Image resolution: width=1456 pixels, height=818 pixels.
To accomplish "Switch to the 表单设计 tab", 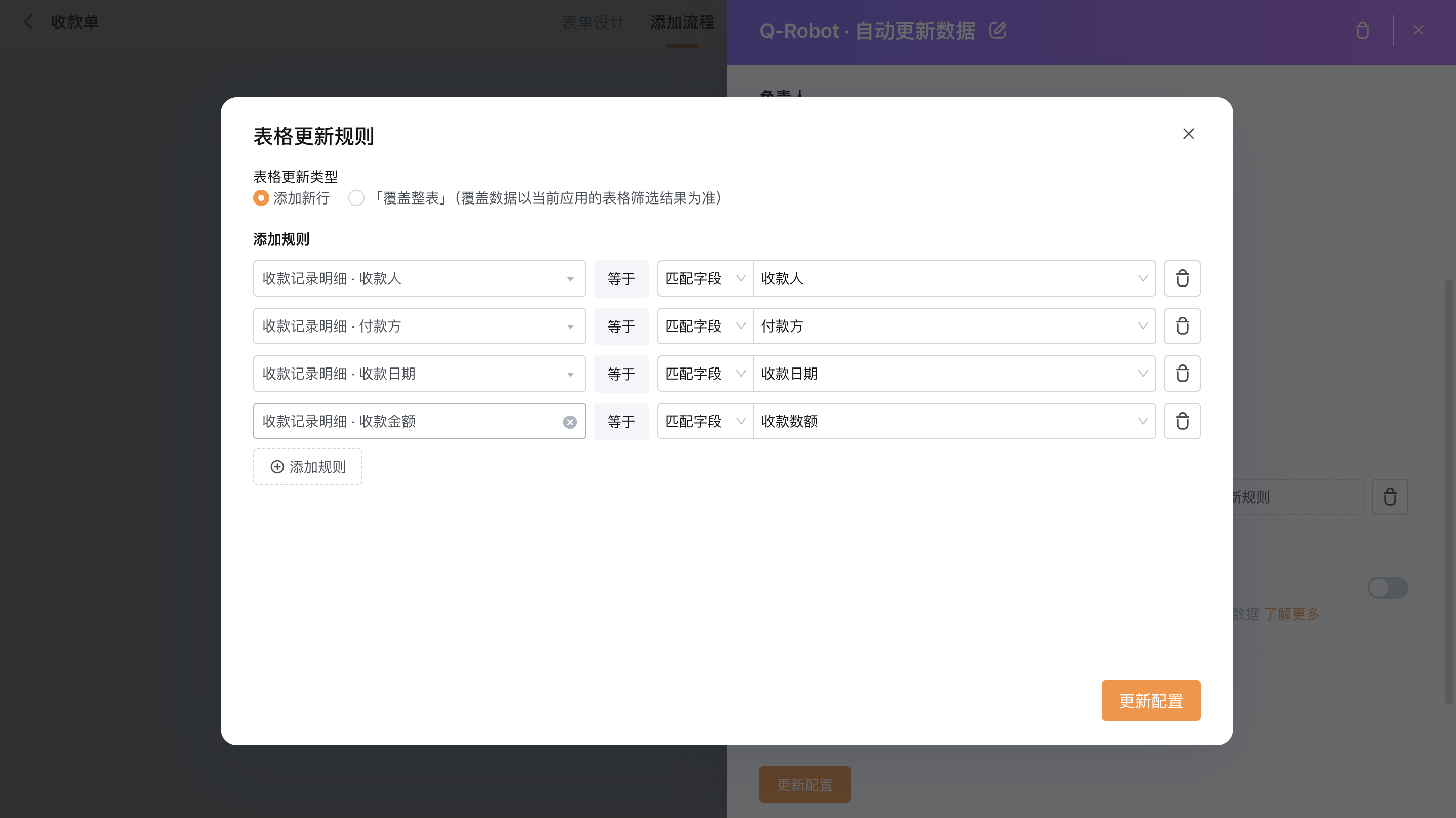I will click(593, 22).
